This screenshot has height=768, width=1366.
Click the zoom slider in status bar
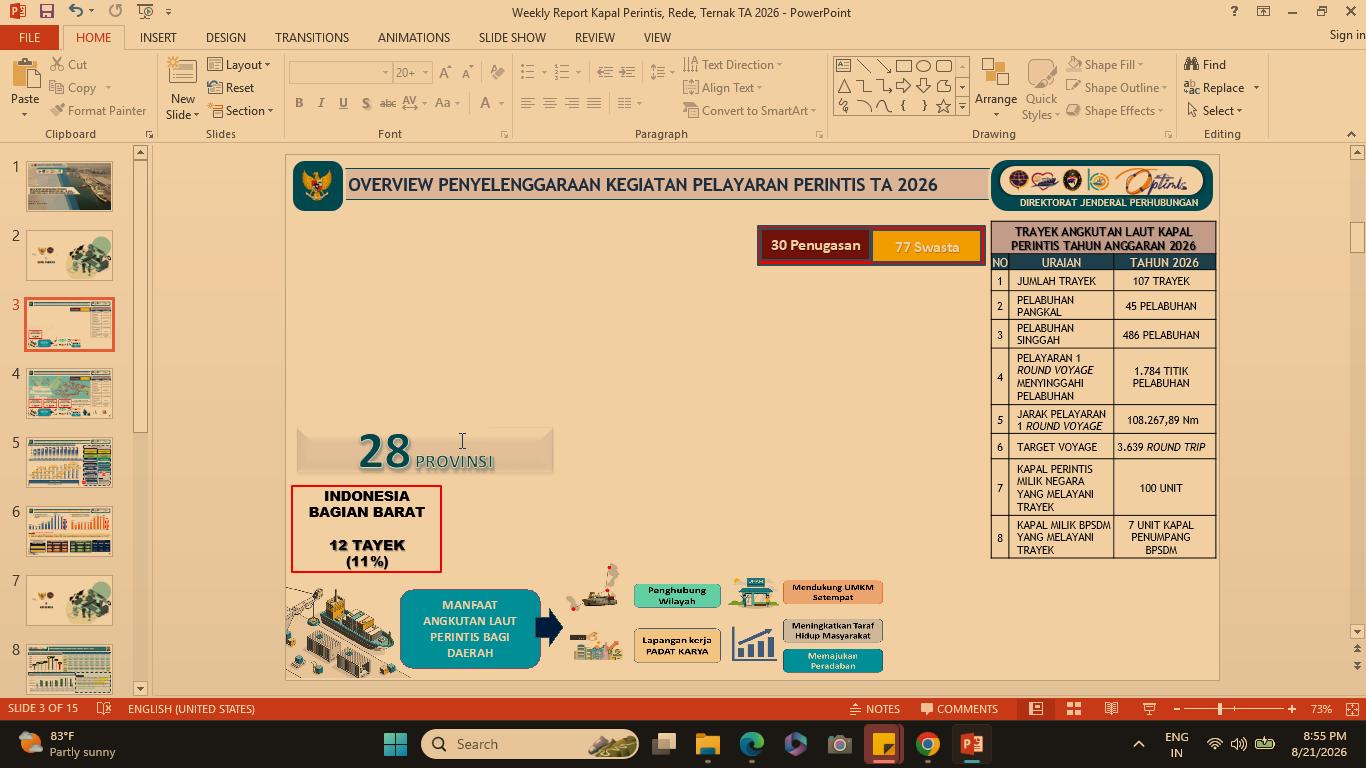(x=1219, y=709)
